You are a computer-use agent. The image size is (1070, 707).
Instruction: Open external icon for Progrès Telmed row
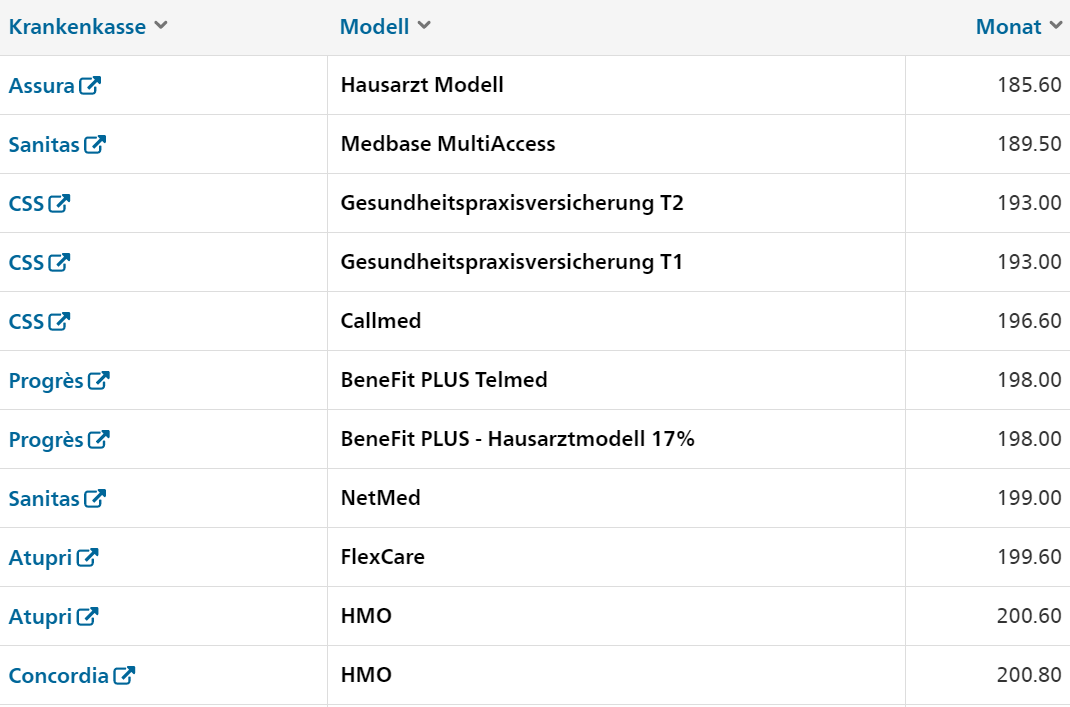click(x=99, y=380)
